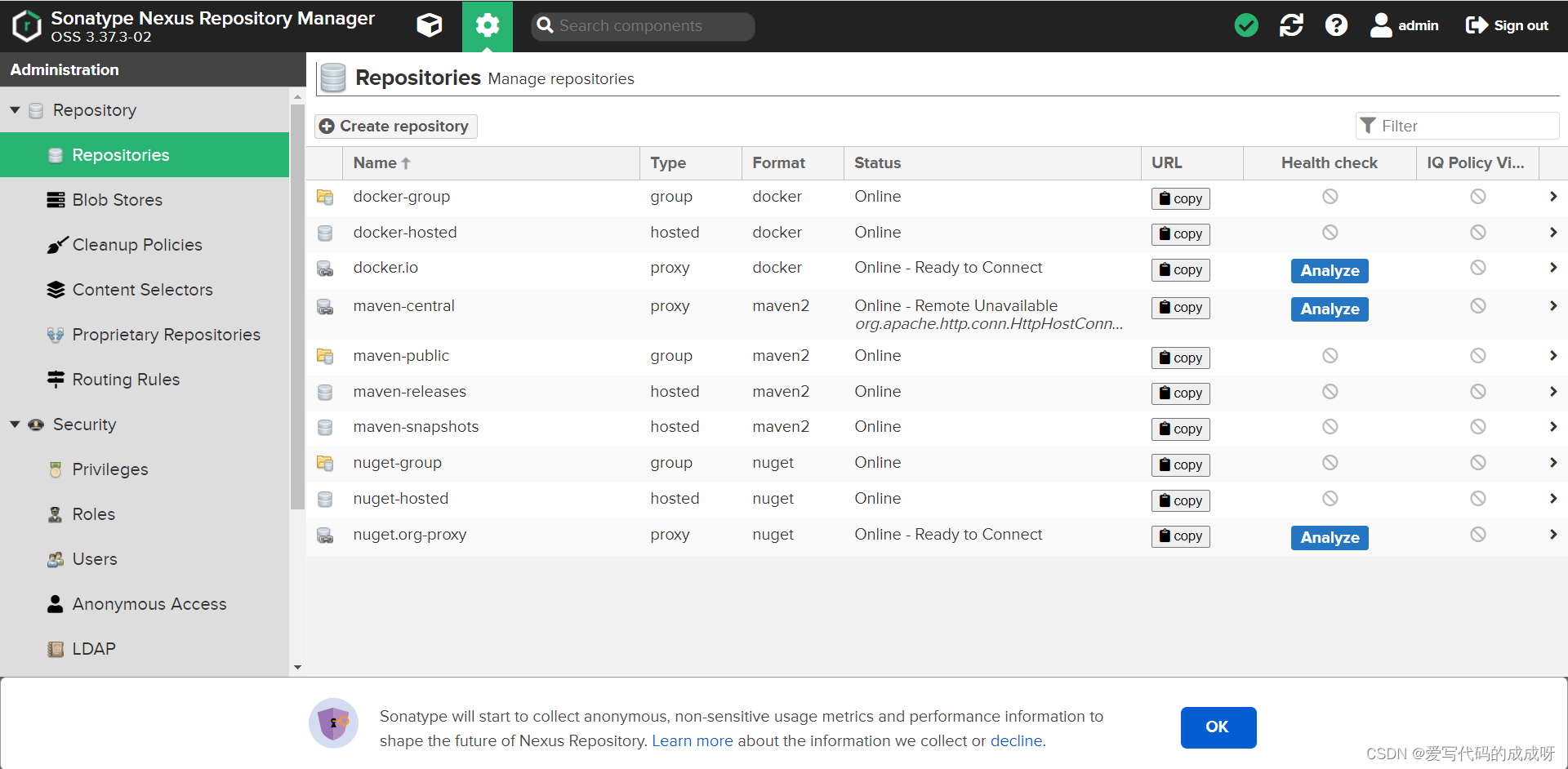Copy URL of maven-central repository
Screen dimensions: 1568x769
pos(1180,307)
